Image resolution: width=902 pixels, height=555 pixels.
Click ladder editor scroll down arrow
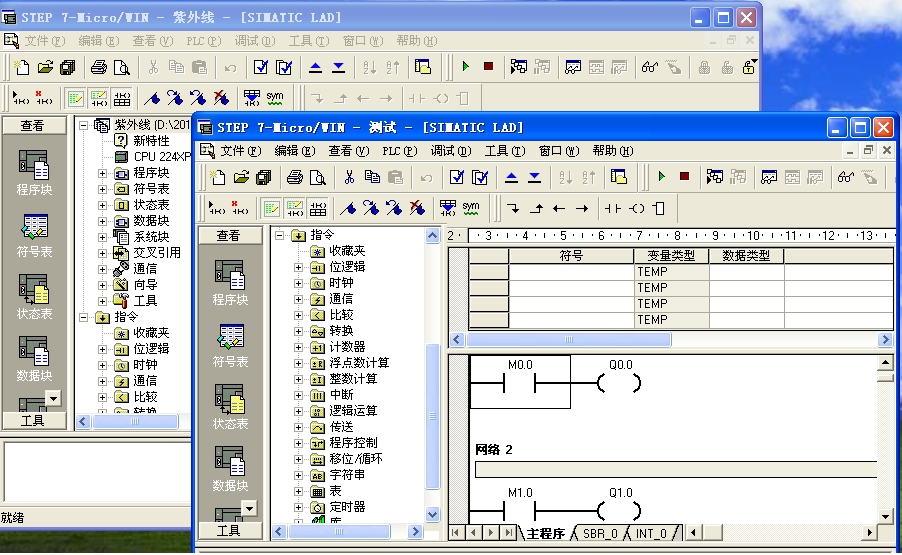tap(885, 516)
